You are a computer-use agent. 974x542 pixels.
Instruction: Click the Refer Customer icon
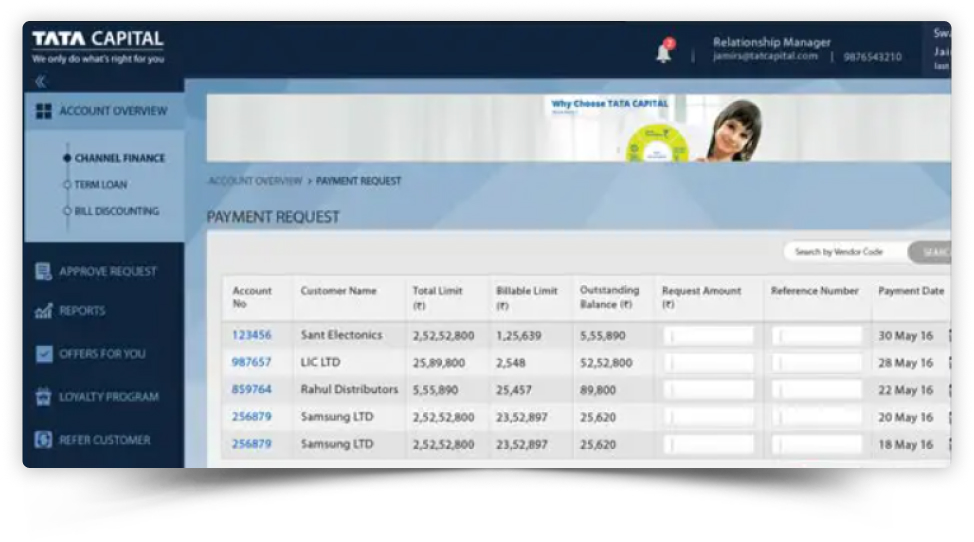click(43, 440)
